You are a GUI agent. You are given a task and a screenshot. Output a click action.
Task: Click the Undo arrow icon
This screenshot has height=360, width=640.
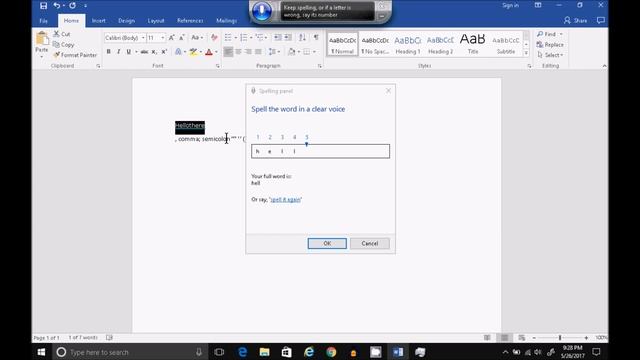click(x=57, y=6)
